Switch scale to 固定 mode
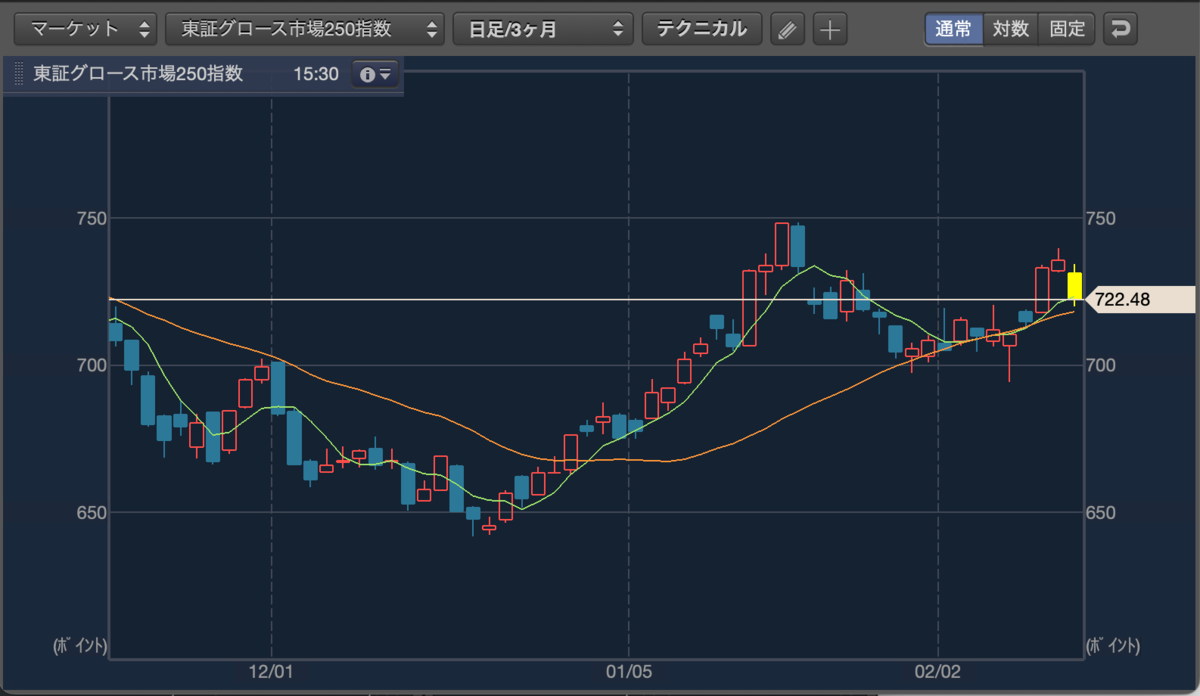Screen dimensions: 1200x696 (1067, 29)
